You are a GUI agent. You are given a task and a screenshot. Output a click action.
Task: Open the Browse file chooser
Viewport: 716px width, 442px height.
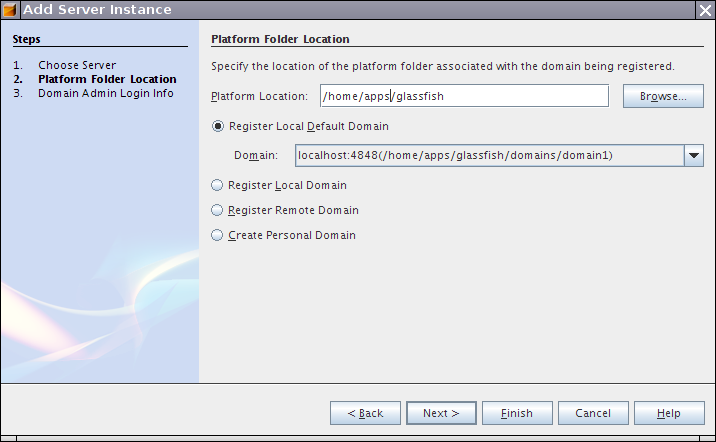tap(663, 97)
